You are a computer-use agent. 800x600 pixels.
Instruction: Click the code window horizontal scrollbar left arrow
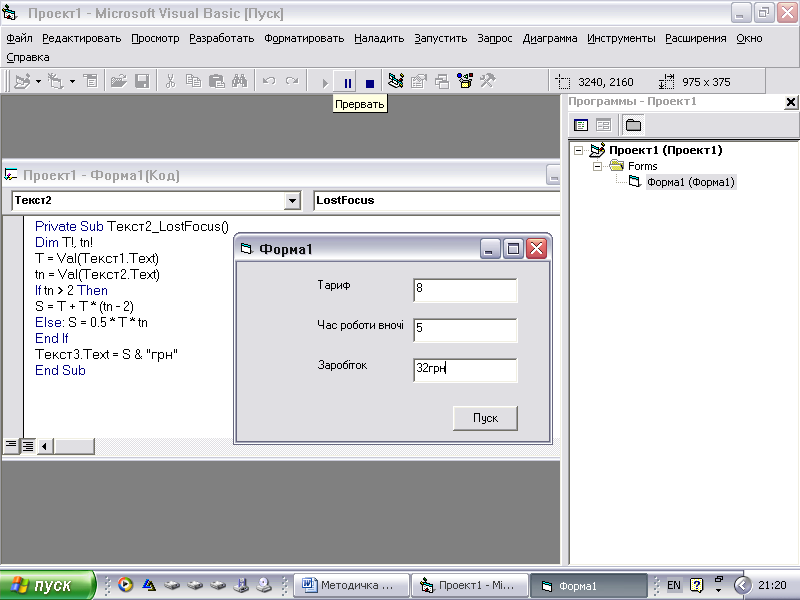tap(45, 446)
